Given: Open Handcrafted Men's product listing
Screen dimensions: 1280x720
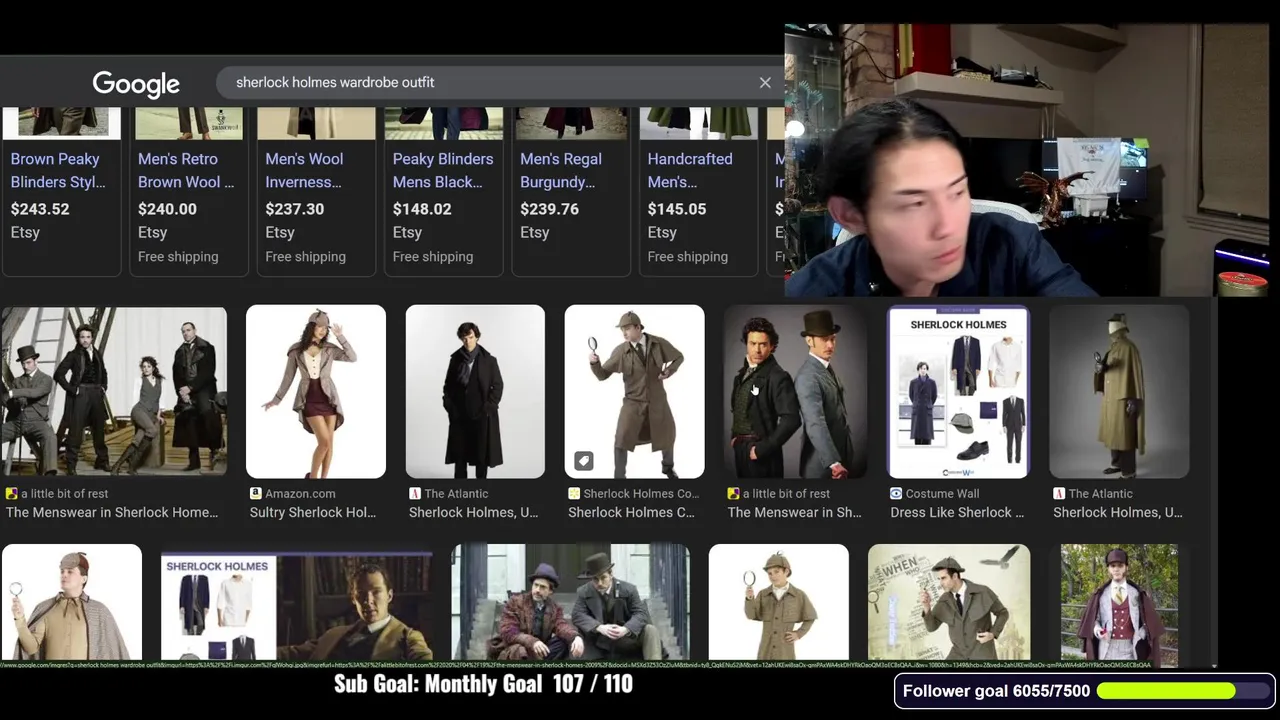Looking at the screenshot, I should 690,170.
